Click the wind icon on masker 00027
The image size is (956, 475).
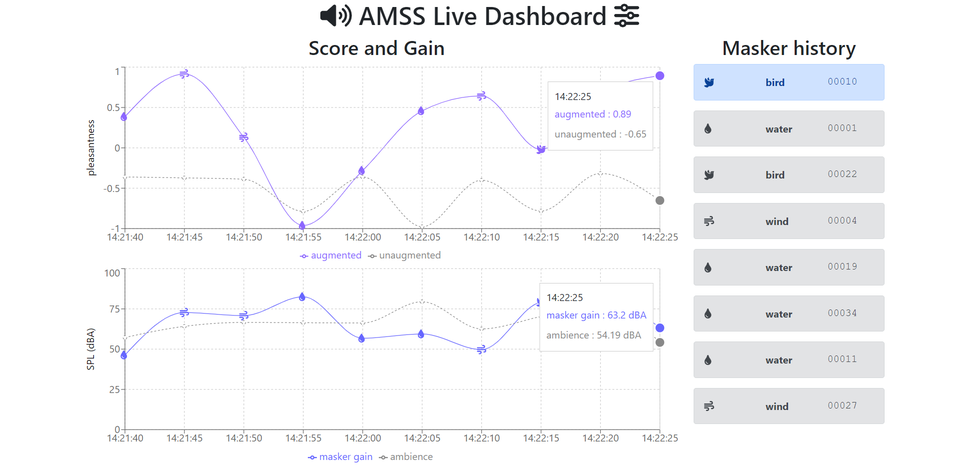709,407
